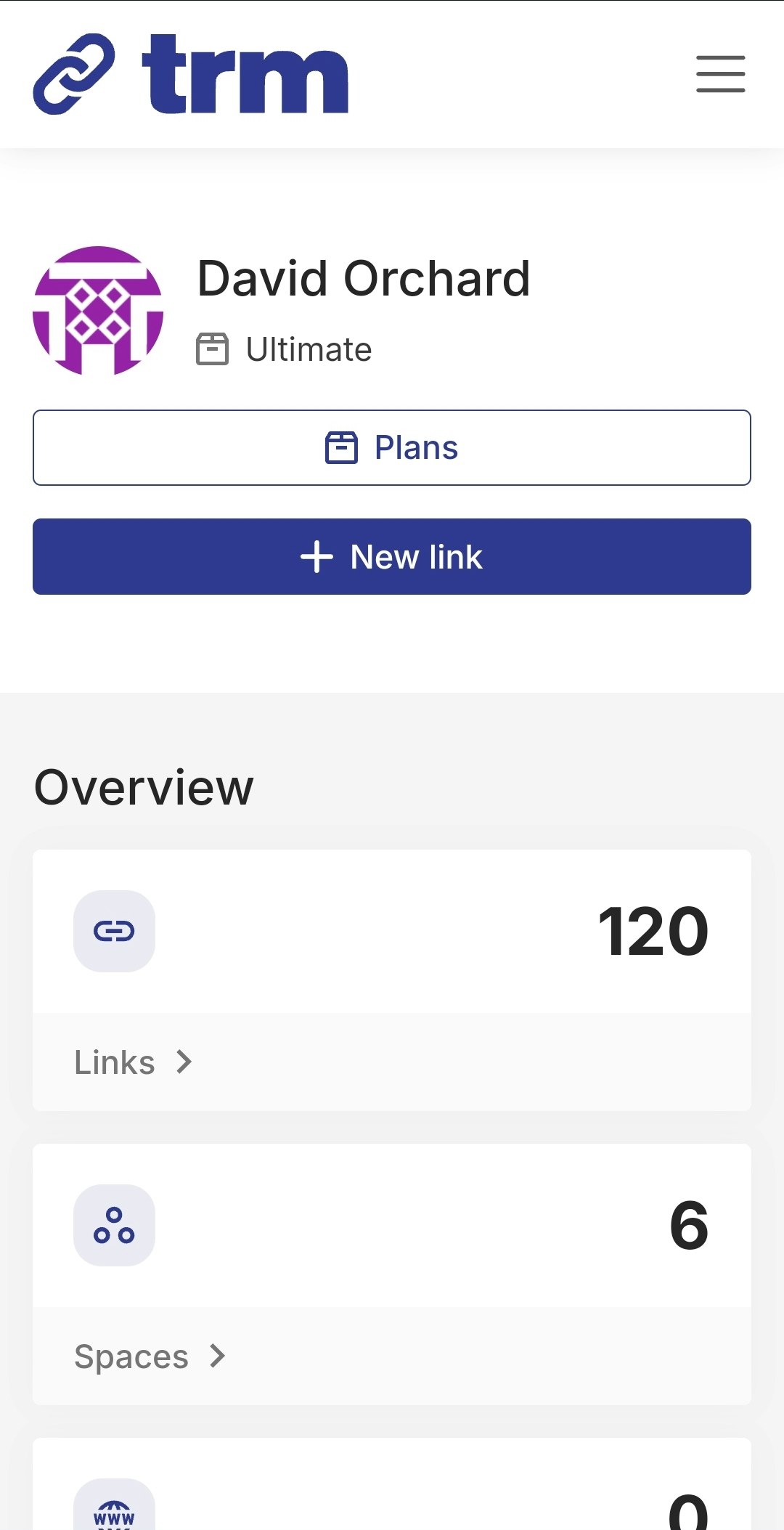Select the Ultimate plan label
The image size is (784, 1530).
click(309, 349)
